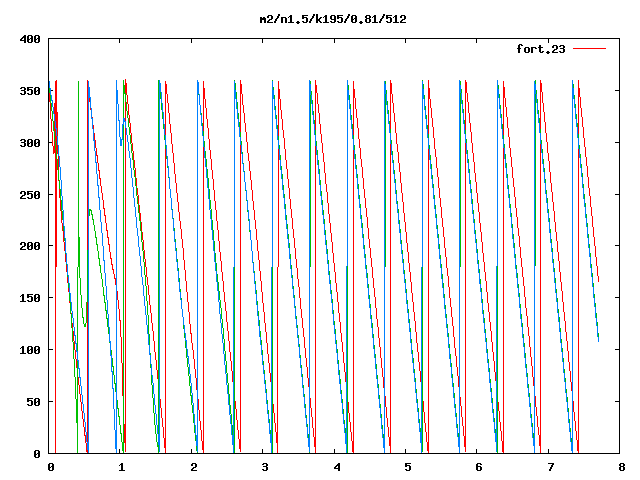Click the y-axis label 150
This screenshot has width=640, height=480.
30,298
